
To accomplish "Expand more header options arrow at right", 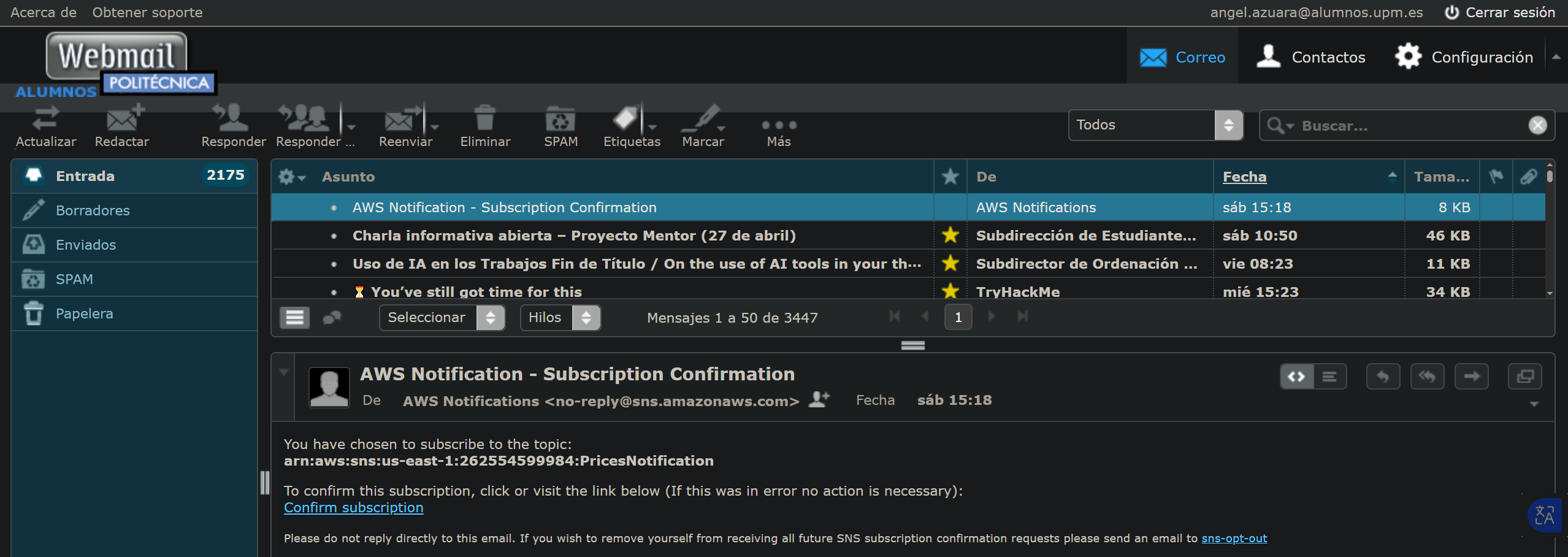I will coord(1534,404).
